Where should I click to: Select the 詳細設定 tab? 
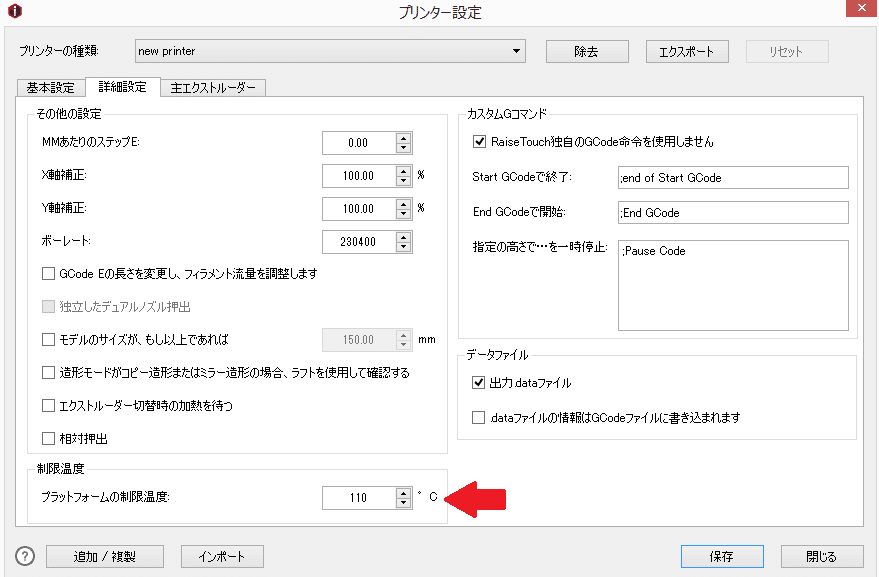click(x=122, y=87)
